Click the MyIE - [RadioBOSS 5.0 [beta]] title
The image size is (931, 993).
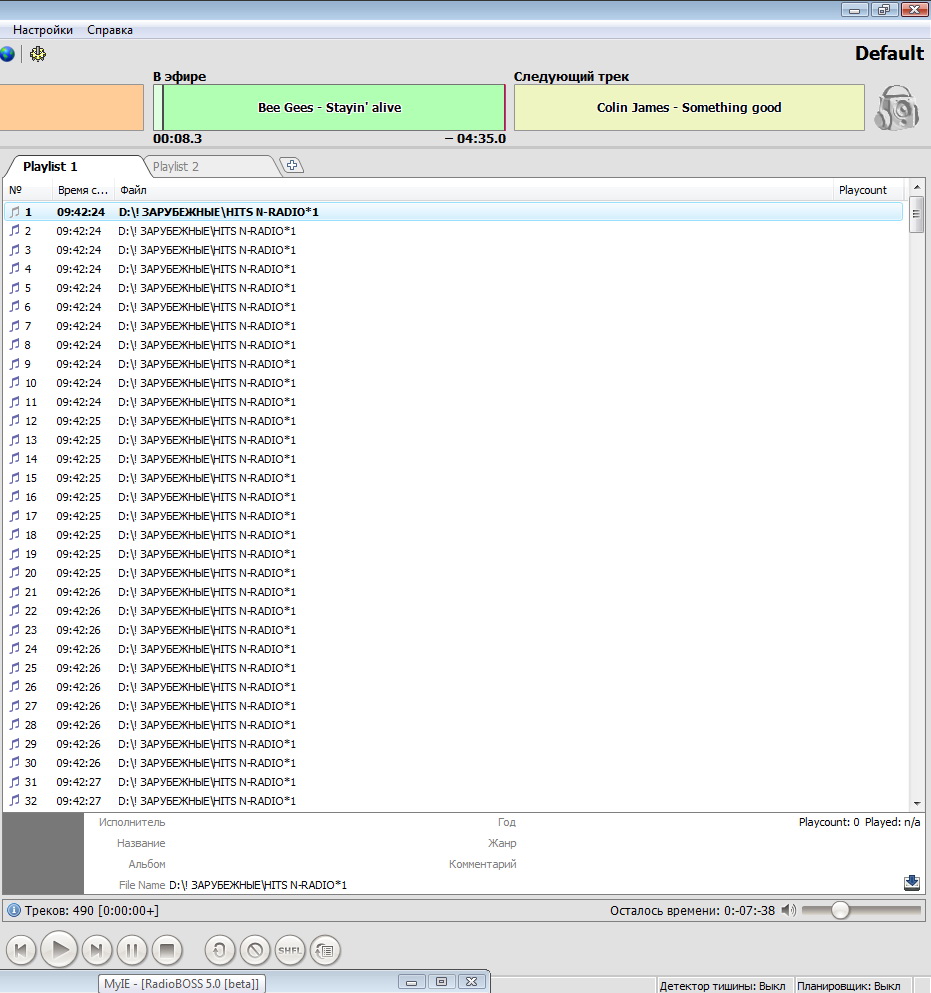(x=181, y=984)
